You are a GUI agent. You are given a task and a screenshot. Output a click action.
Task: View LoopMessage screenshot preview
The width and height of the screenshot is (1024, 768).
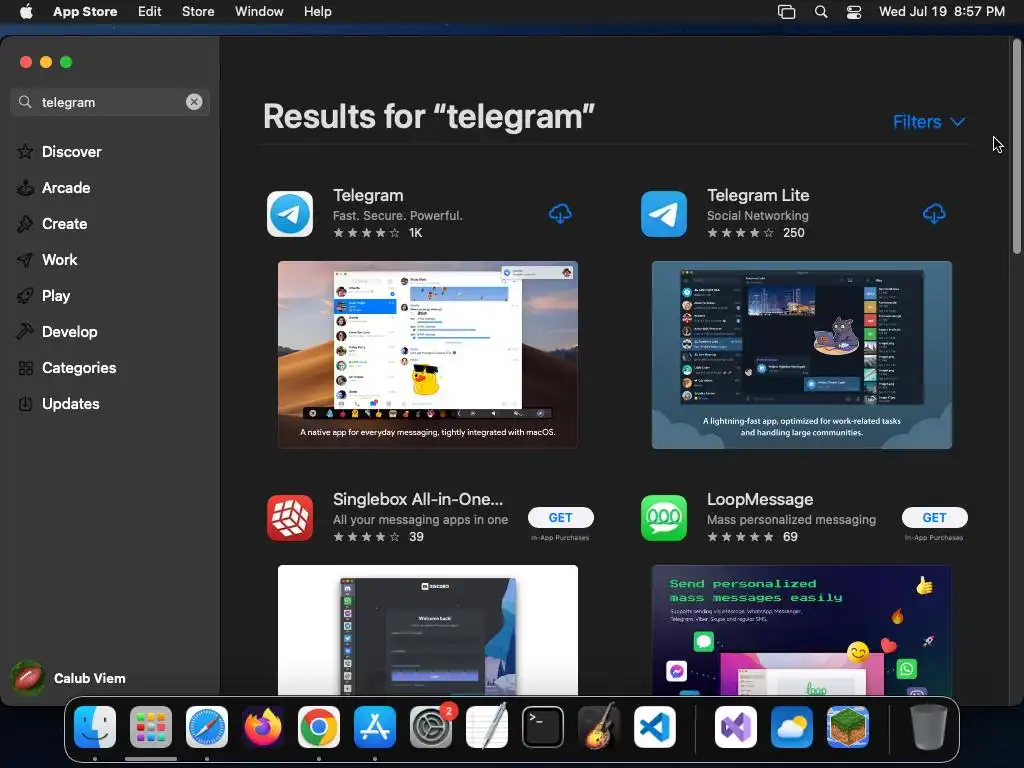coord(801,630)
